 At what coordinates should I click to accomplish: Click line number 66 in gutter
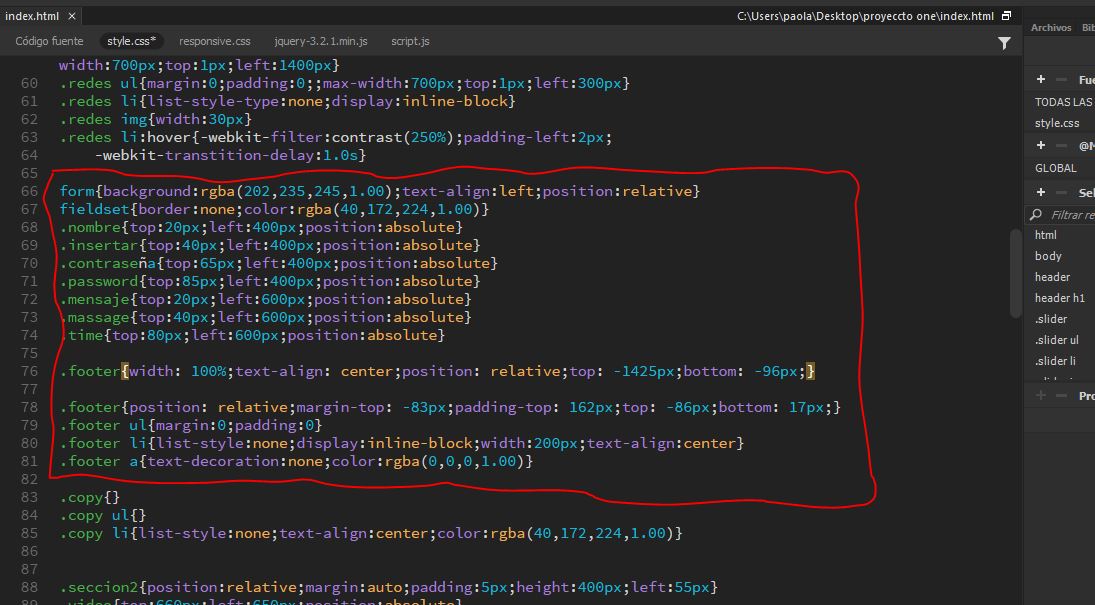(29, 191)
